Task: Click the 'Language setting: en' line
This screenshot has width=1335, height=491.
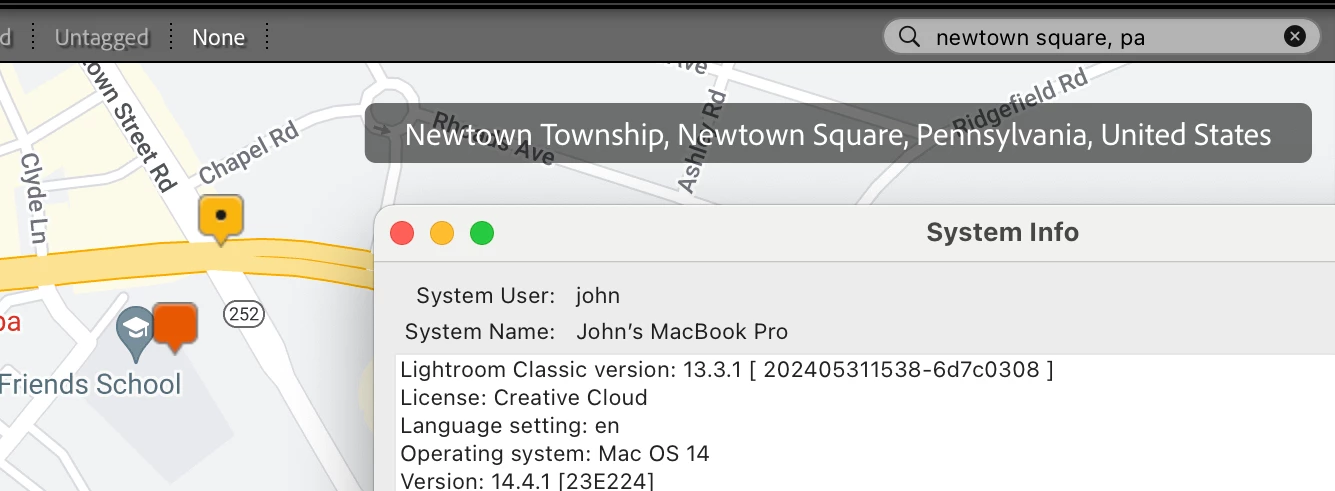Action: [510, 426]
